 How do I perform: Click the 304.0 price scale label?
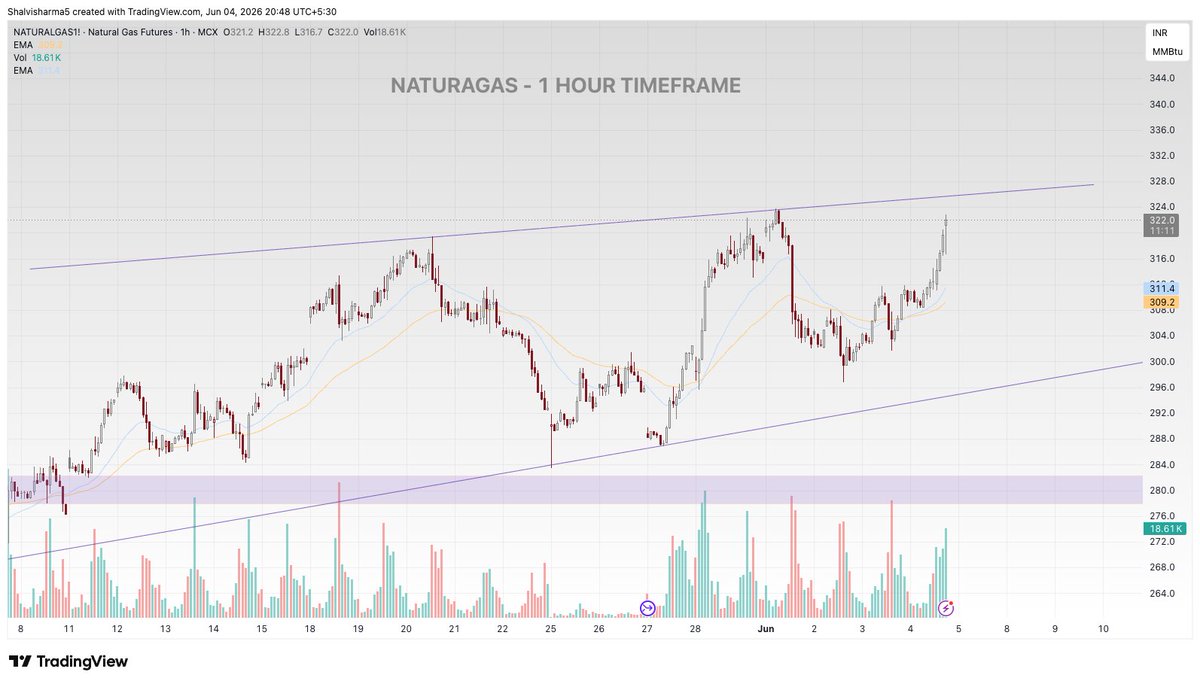1162,336
